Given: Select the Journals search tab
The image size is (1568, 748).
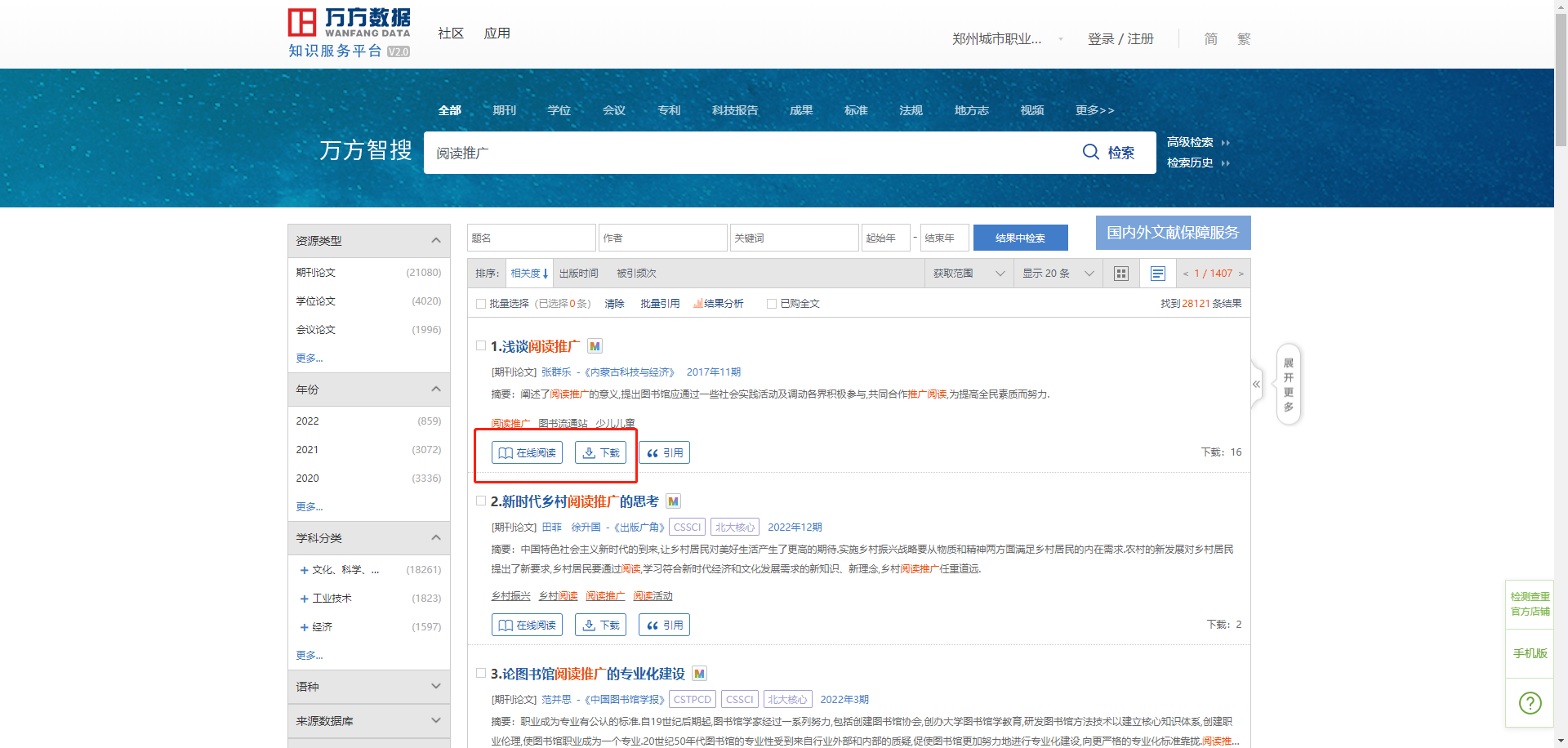Looking at the screenshot, I should [504, 110].
